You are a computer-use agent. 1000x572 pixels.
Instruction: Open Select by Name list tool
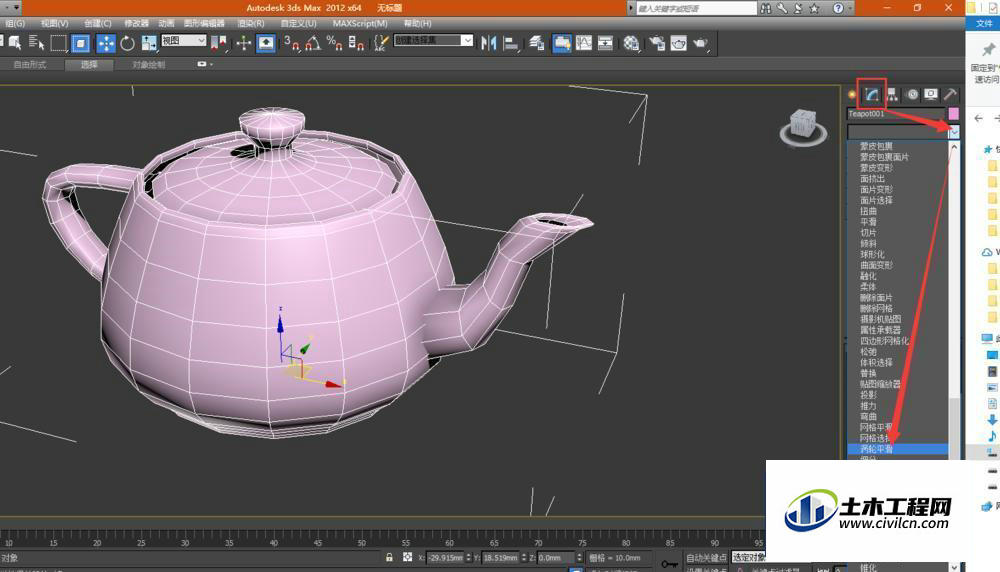(x=36, y=43)
